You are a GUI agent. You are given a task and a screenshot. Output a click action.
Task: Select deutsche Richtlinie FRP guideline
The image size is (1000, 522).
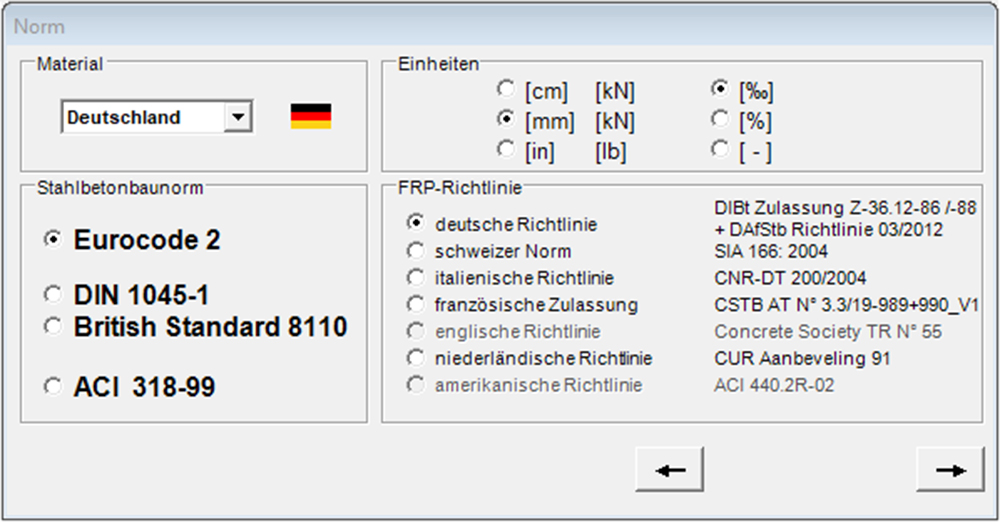pos(416,223)
